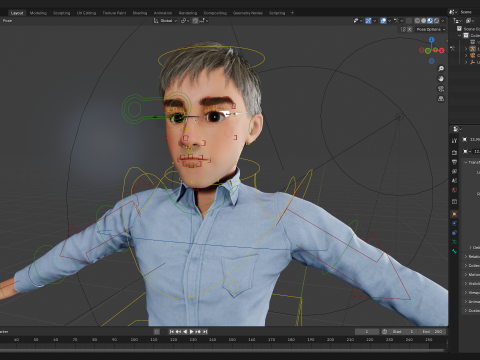Select the Layout workspace tab

17,13
